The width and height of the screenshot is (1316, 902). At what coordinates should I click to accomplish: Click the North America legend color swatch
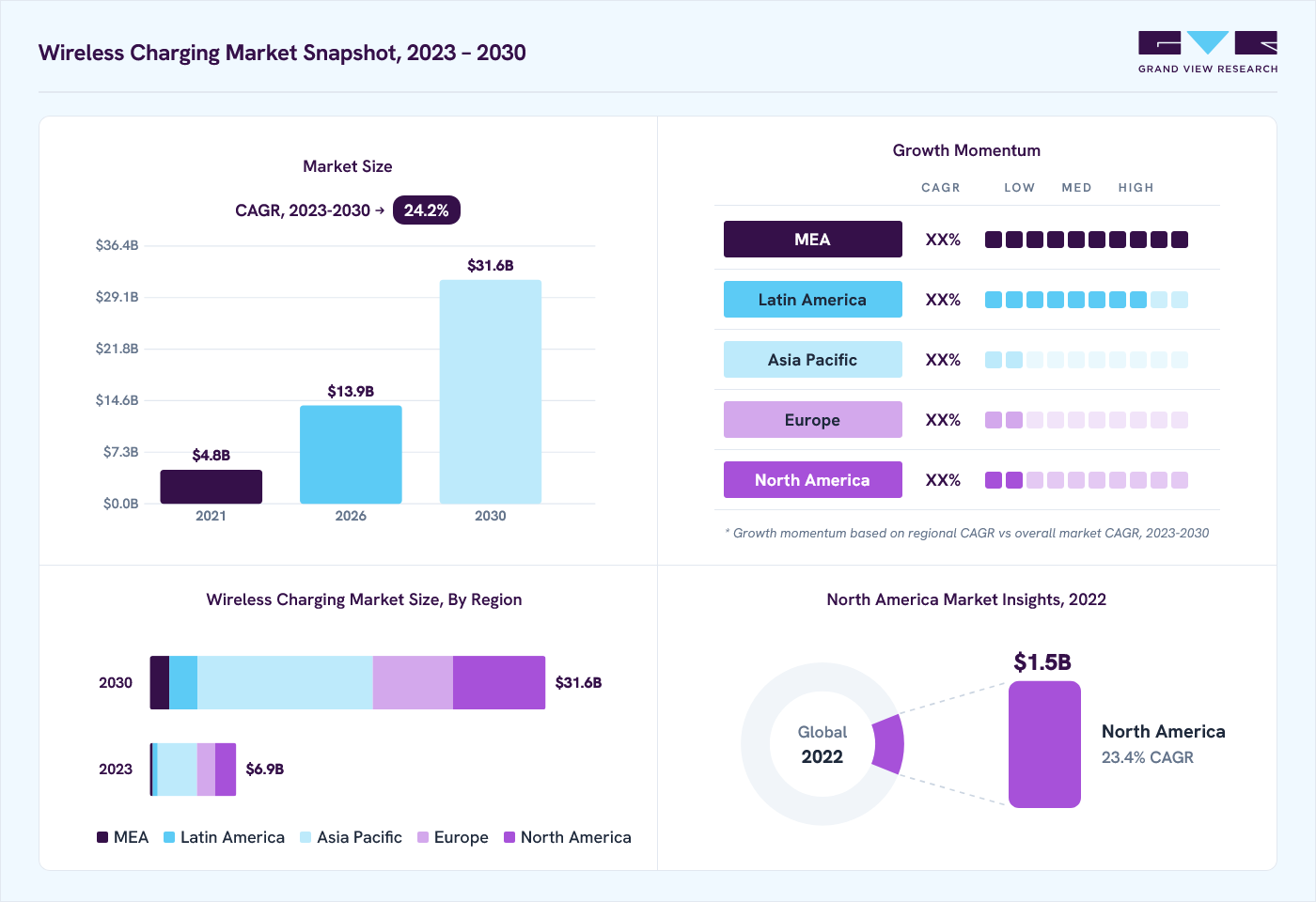509,837
